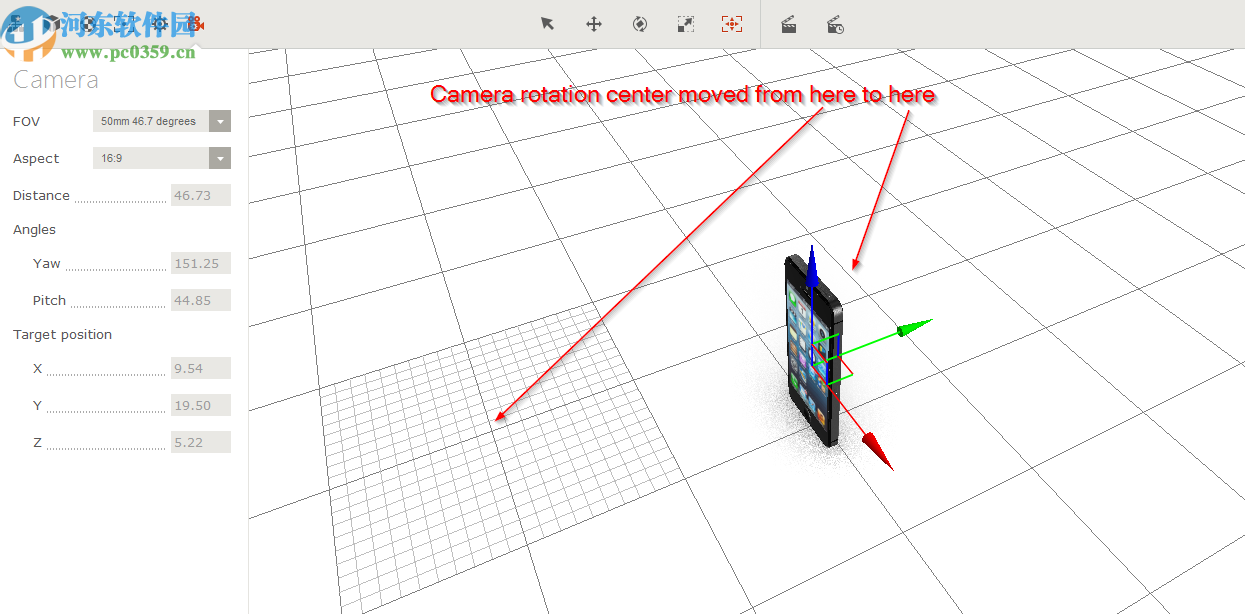Click the Pitch value field 44.85
The width and height of the screenshot is (1245, 614).
[x=201, y=300]
